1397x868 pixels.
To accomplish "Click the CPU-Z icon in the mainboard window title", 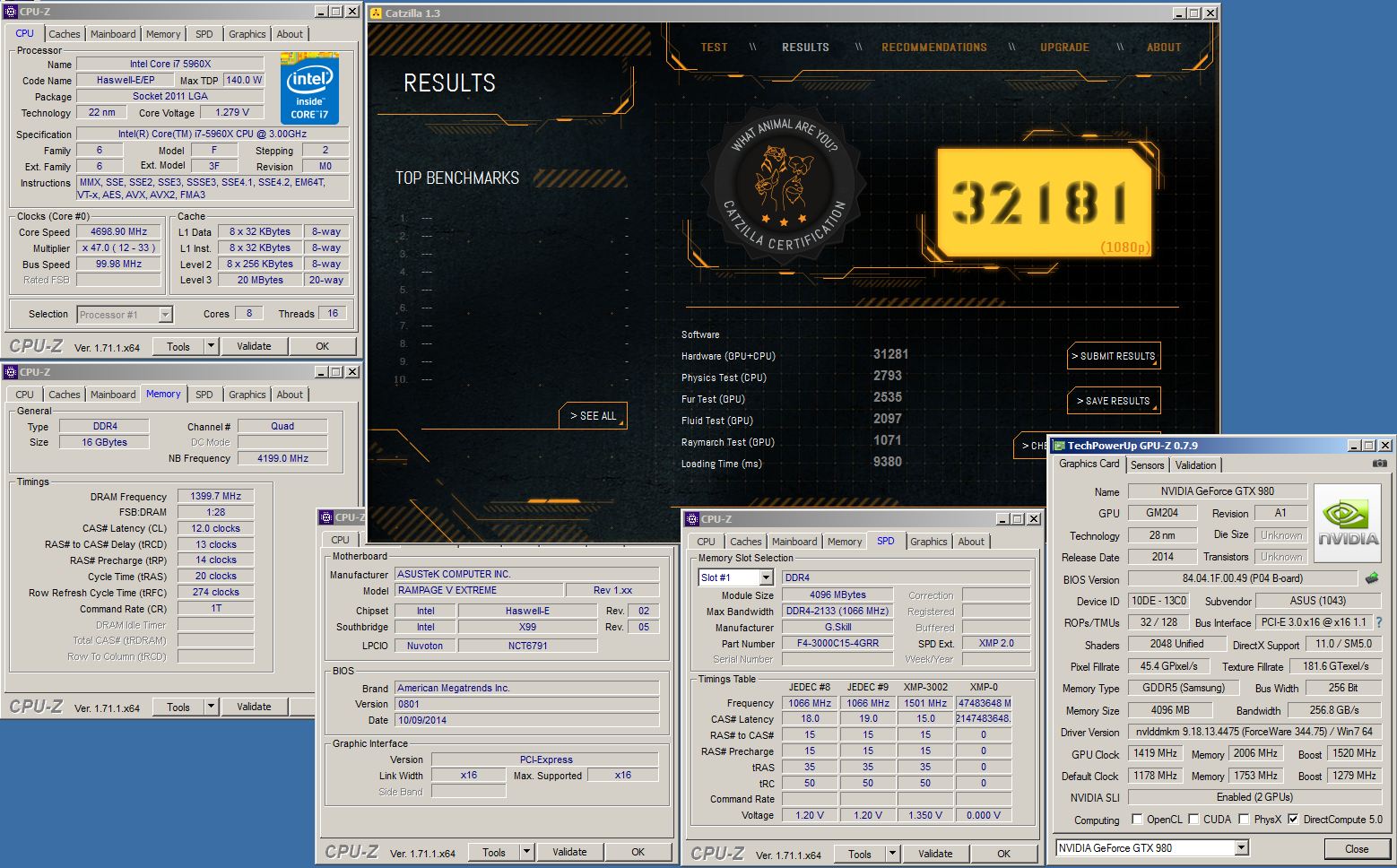I will (325, 517).
